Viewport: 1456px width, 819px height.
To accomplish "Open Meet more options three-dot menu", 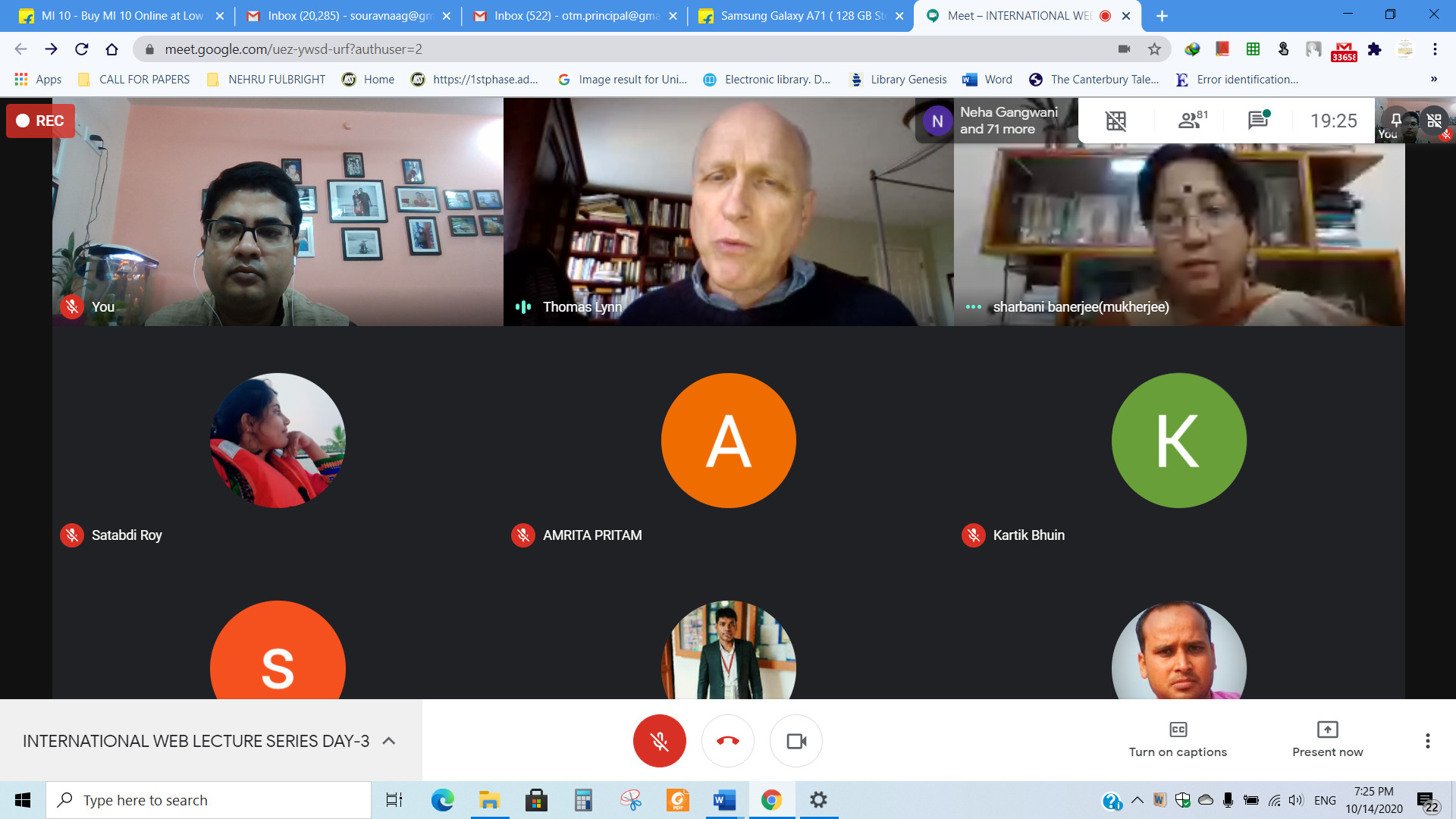I will pos(1427,741).
